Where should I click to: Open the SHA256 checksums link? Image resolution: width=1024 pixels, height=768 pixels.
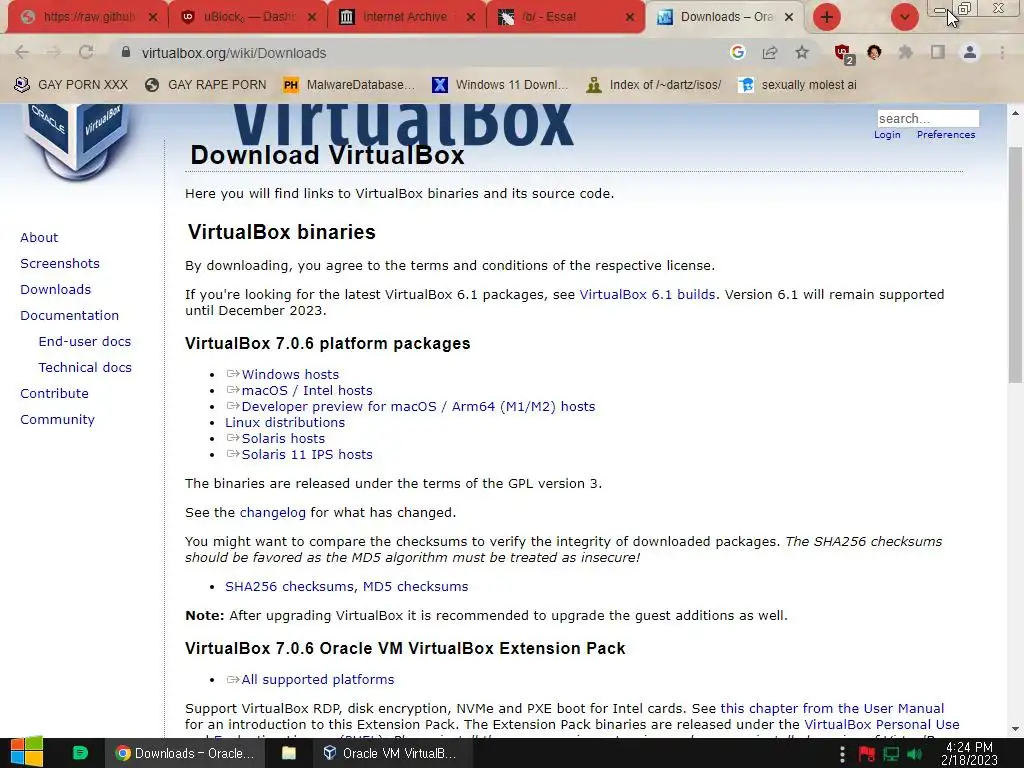coord(289,586)
